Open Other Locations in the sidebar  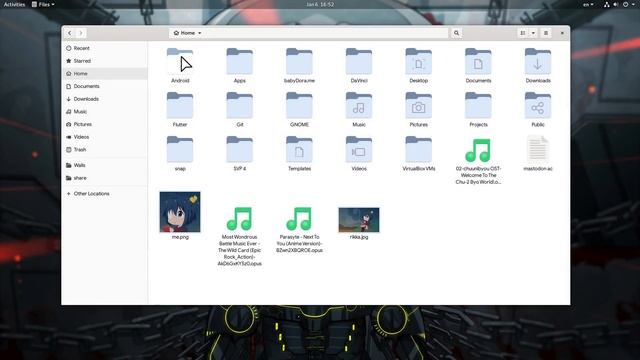pos(104,193)
